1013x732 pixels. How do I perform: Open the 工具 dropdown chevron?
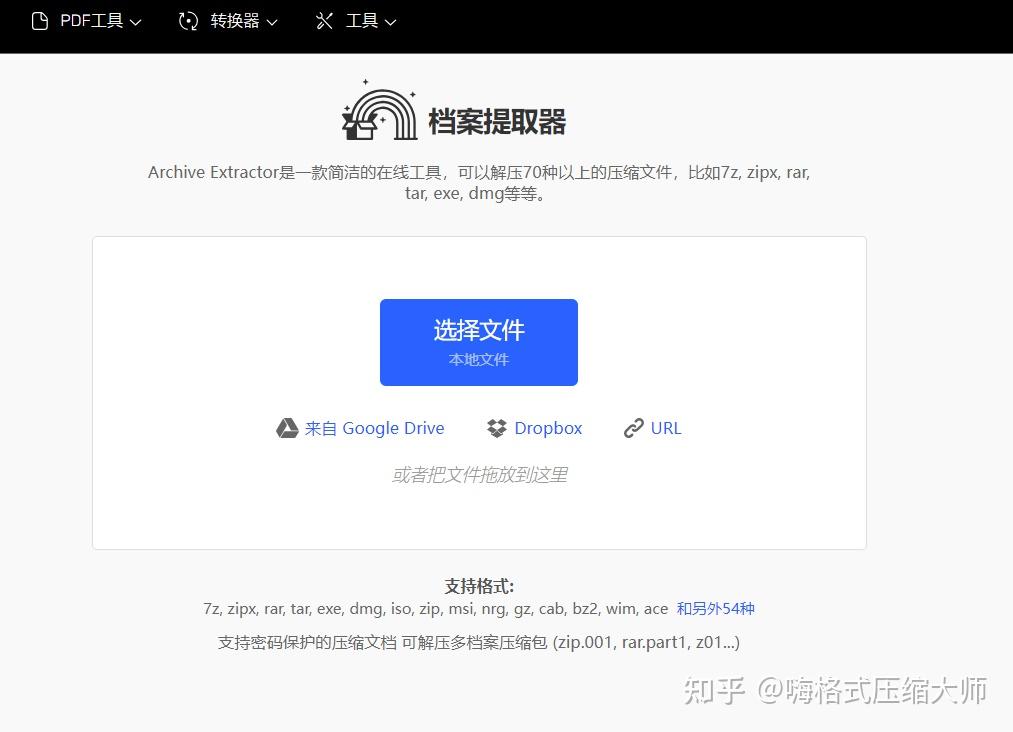tap(390, 20)
